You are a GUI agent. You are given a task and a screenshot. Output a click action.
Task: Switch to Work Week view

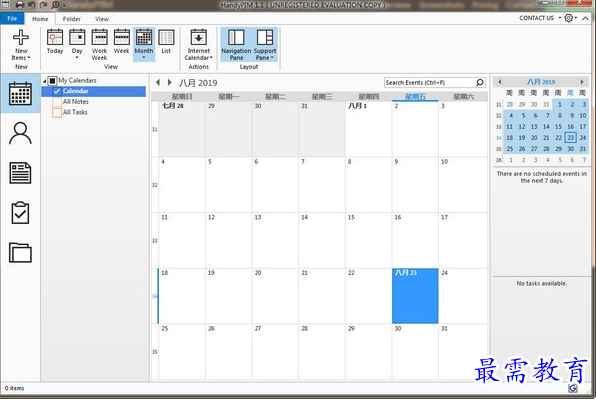[x=99, y=45]
